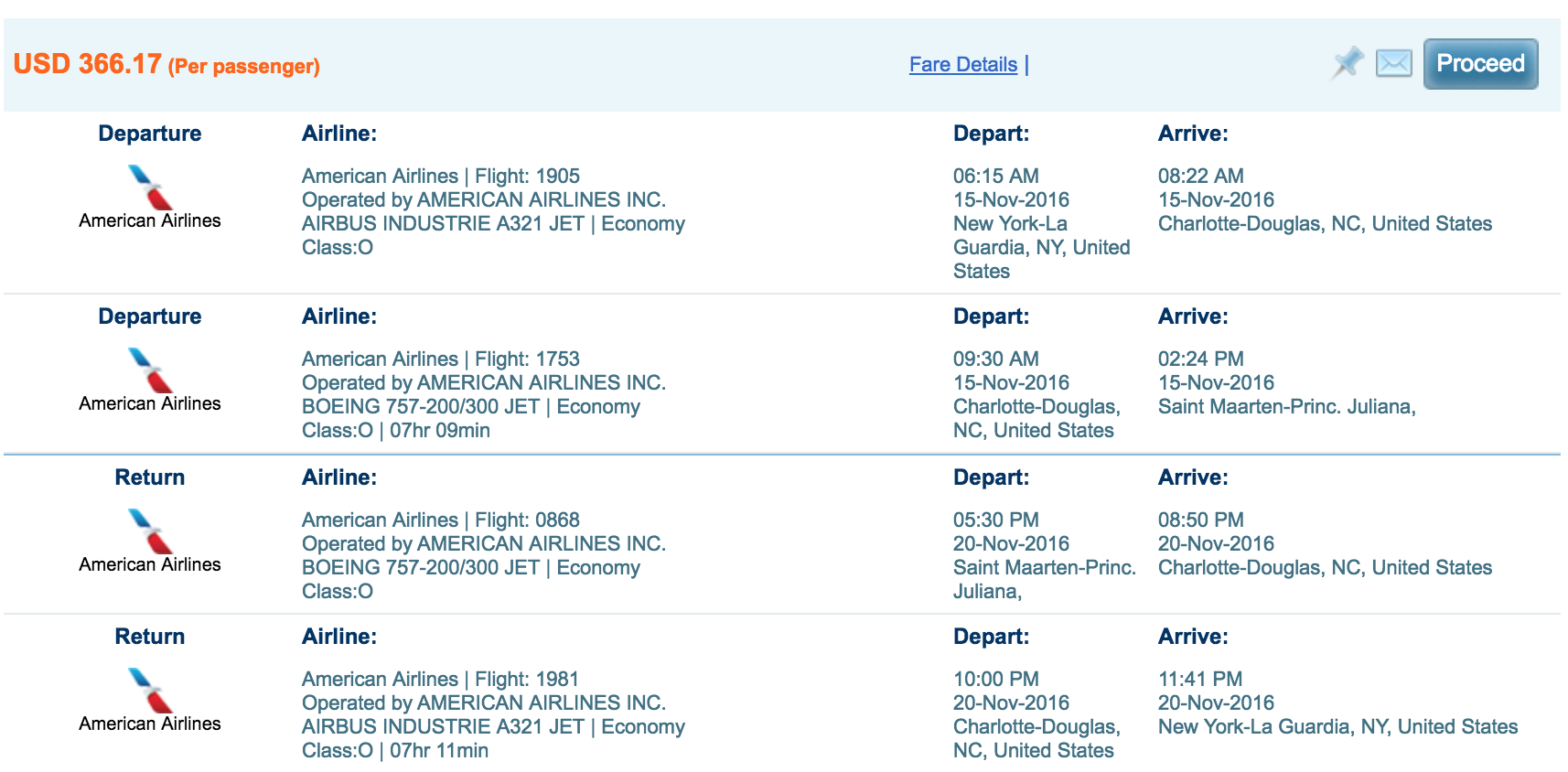The height and width of the screenshot is (772, 1568).
Task: Click the first Departure heading
Action: pyautogui.click(x=150, y=134)
